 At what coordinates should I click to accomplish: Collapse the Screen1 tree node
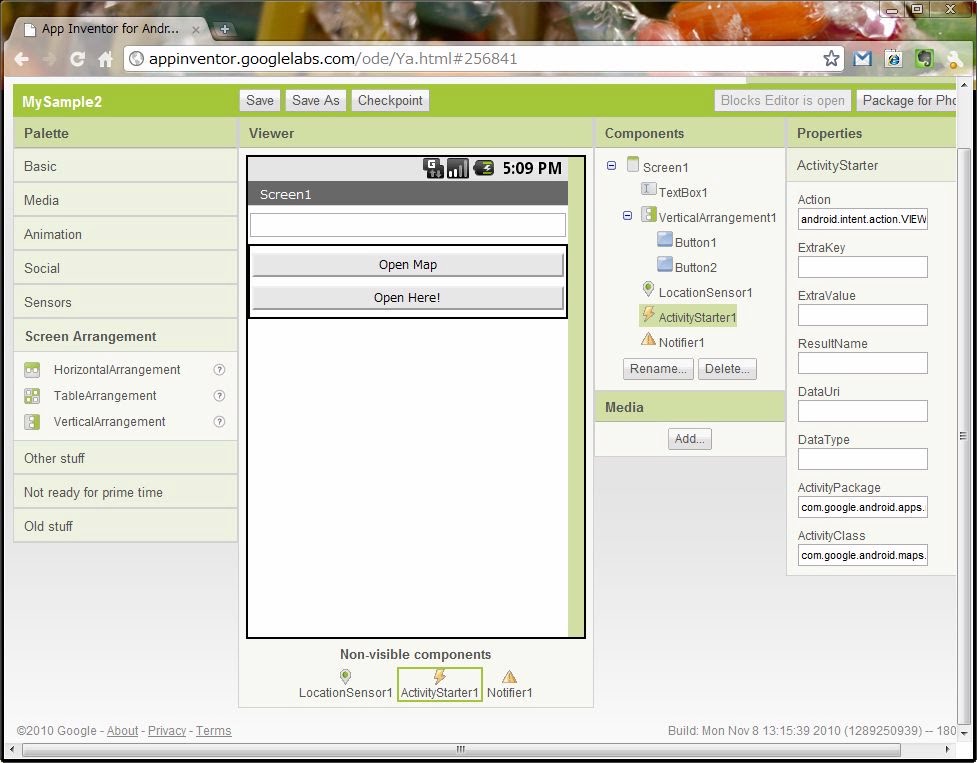(611, 166)
